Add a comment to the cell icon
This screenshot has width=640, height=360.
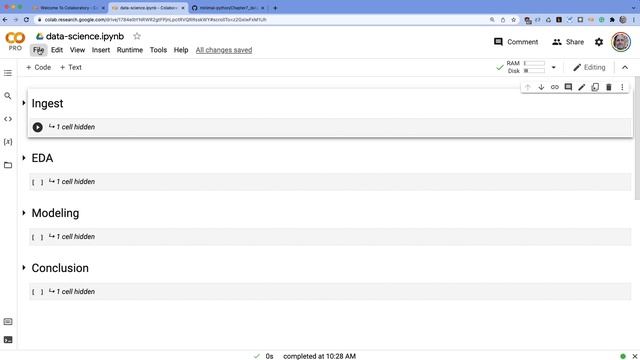click(x=568, y=87)
